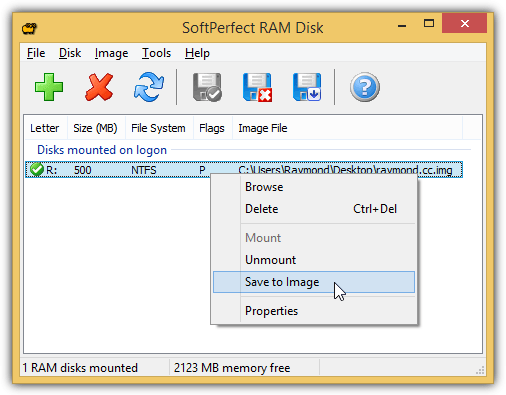Close the SoftPerfect RAM Disk window

(465, 23)
